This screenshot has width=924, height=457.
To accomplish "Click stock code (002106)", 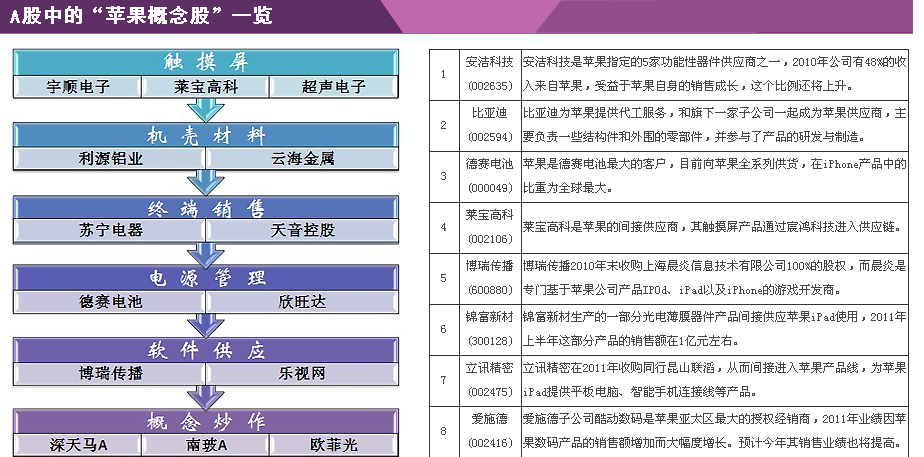I will pyautogui.click(x=490, y=239).
